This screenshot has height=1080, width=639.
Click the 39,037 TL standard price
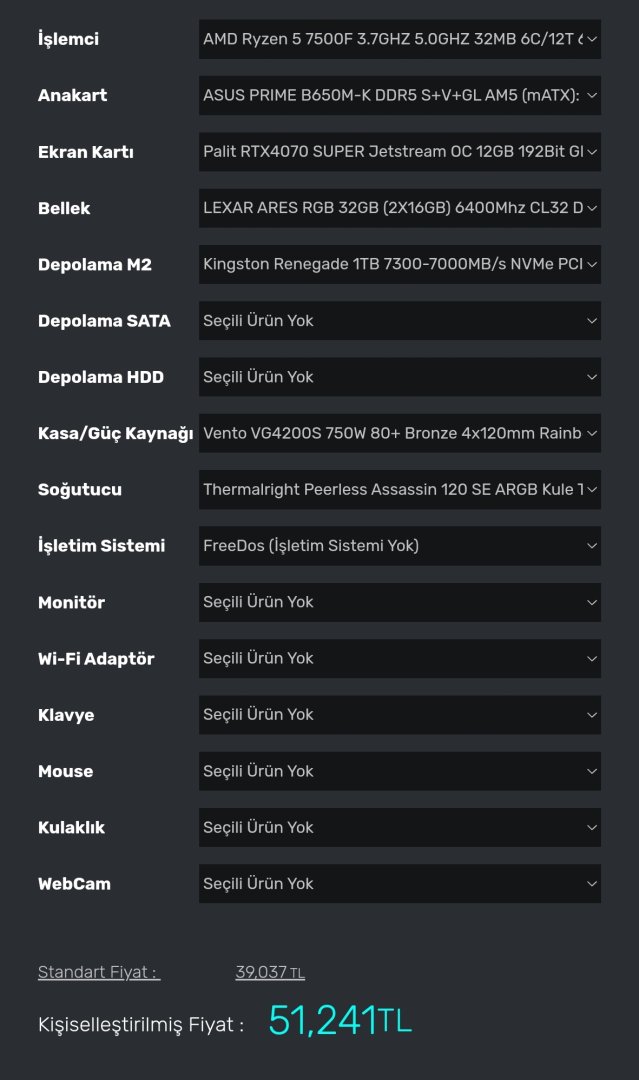point(270,972)
